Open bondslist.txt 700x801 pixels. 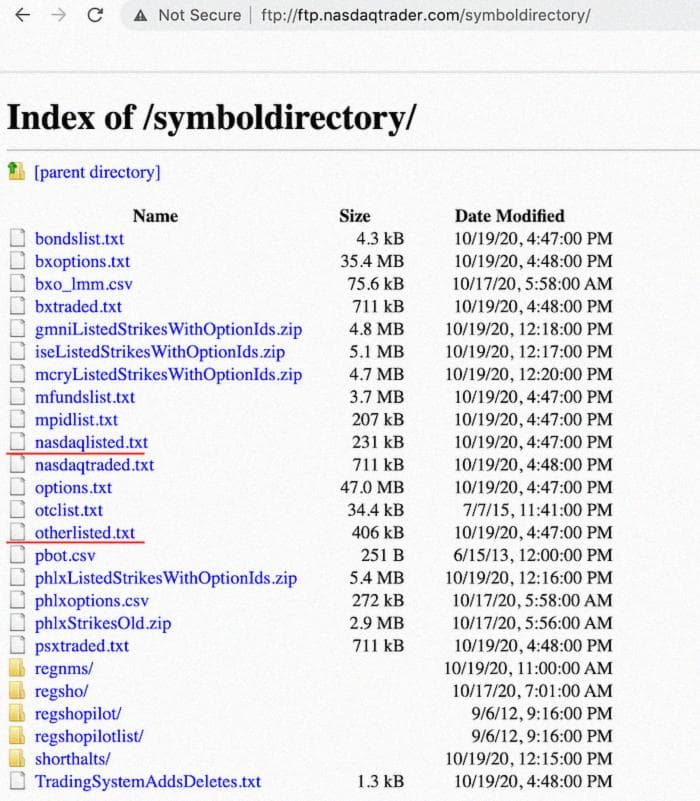click(x=79, y=239)
